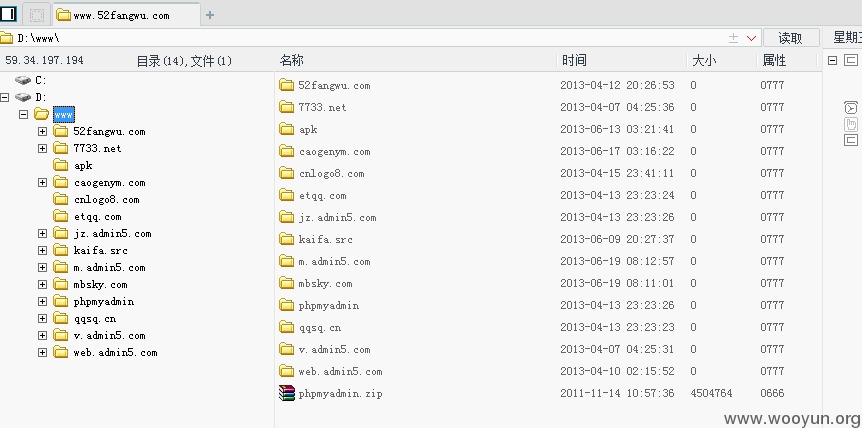The width and height of the screenshot is (862, 428).
Task: Click the phpmyadmin folder icon in file list
Action: 286,305
